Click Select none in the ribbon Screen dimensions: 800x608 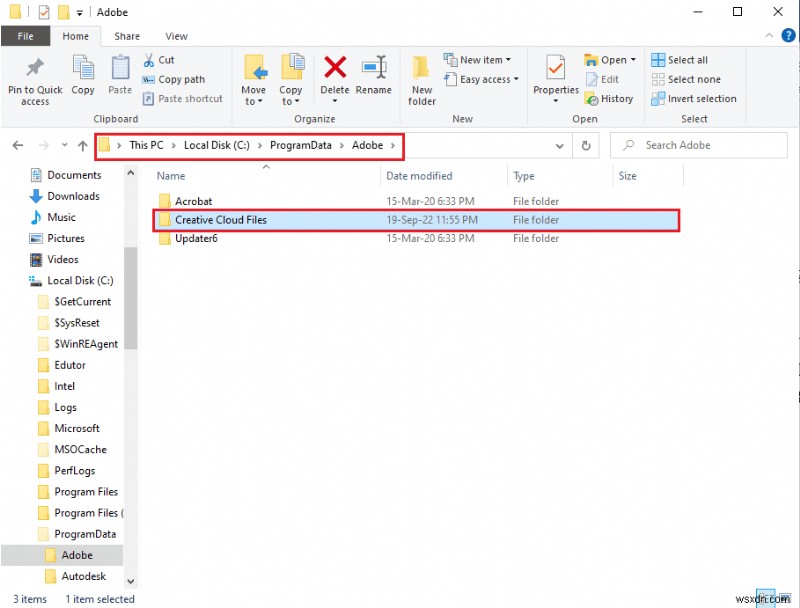tap(688, 79)
